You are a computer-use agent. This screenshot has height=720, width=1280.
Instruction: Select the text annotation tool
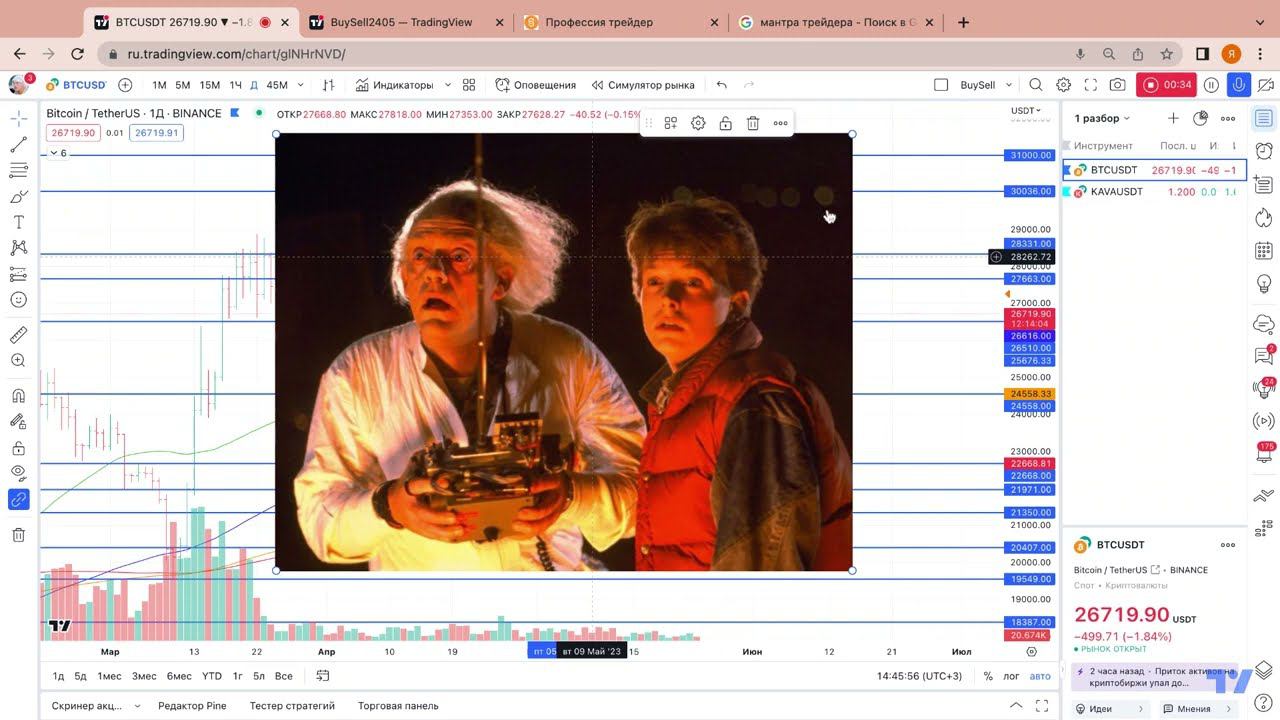(18, 222)
